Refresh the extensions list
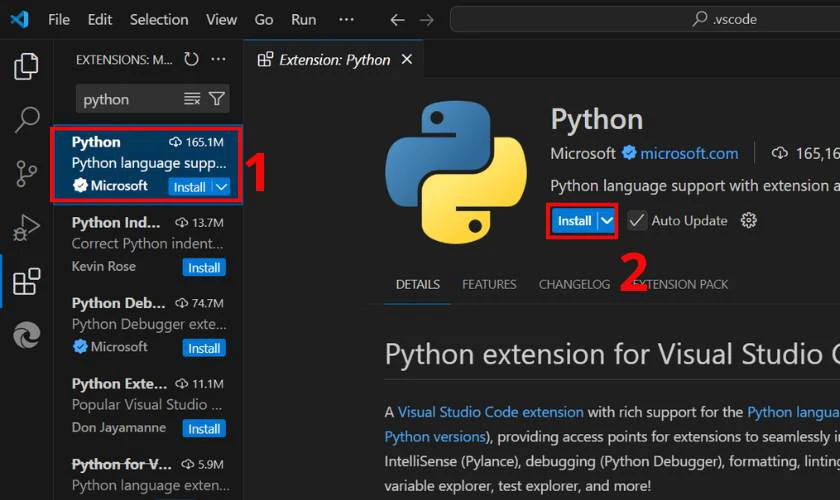840x500 pixels. click(x=191, y=59)
